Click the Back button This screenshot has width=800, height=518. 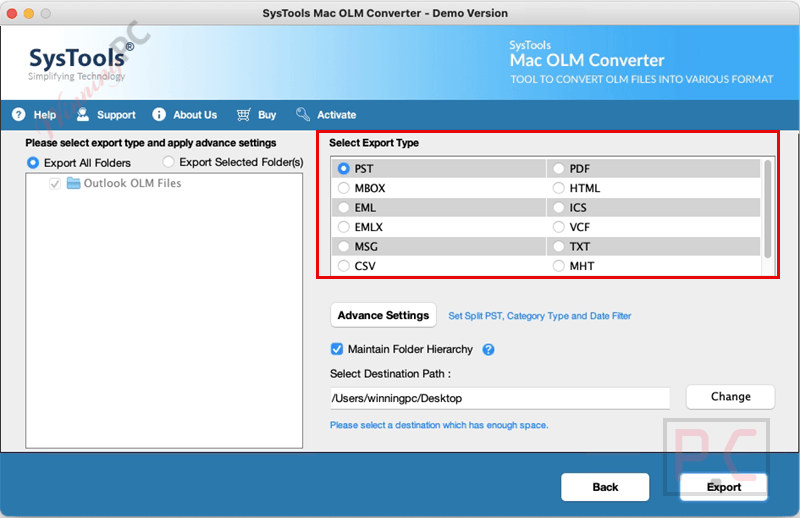pos(605,487)
